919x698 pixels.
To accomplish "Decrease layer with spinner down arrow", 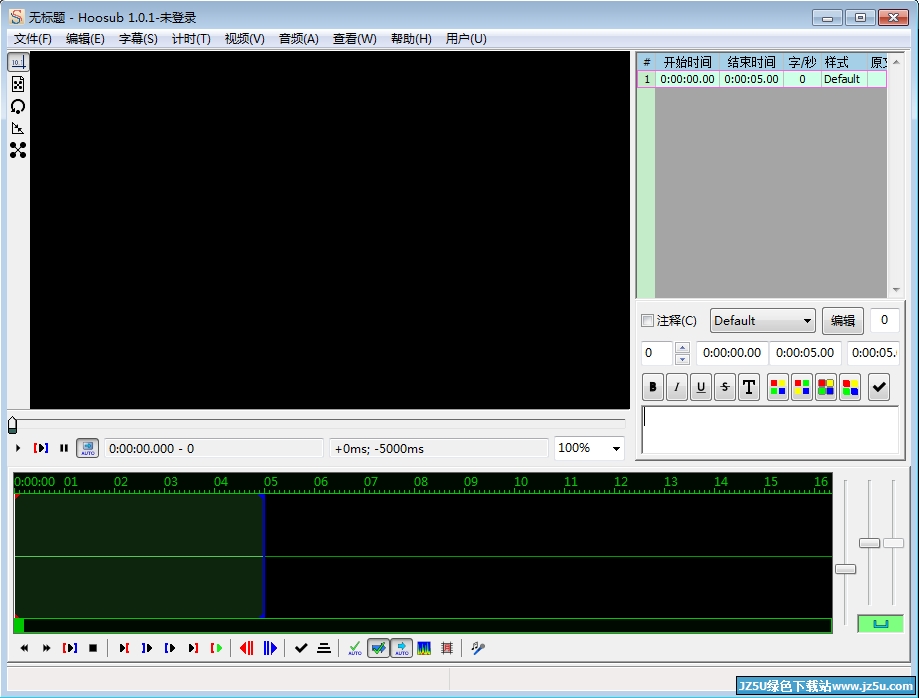I will point(682,359).
